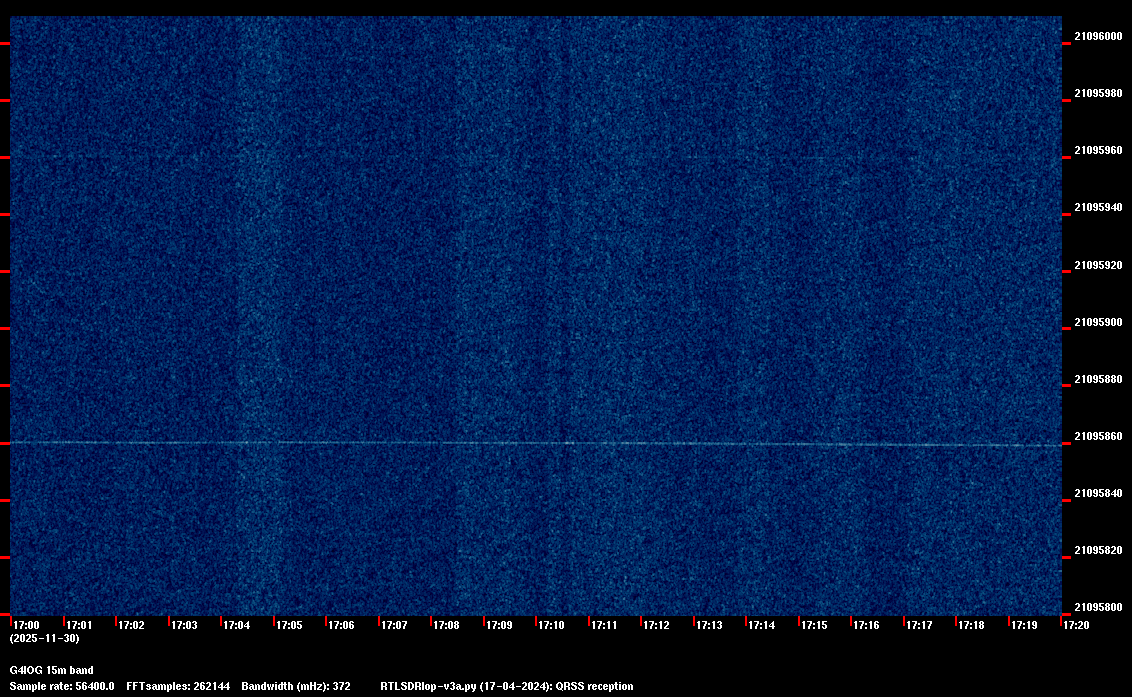Click the 21095980 frequency label
Viewport: 1132px width, 697px height.
coord(1098,93)
